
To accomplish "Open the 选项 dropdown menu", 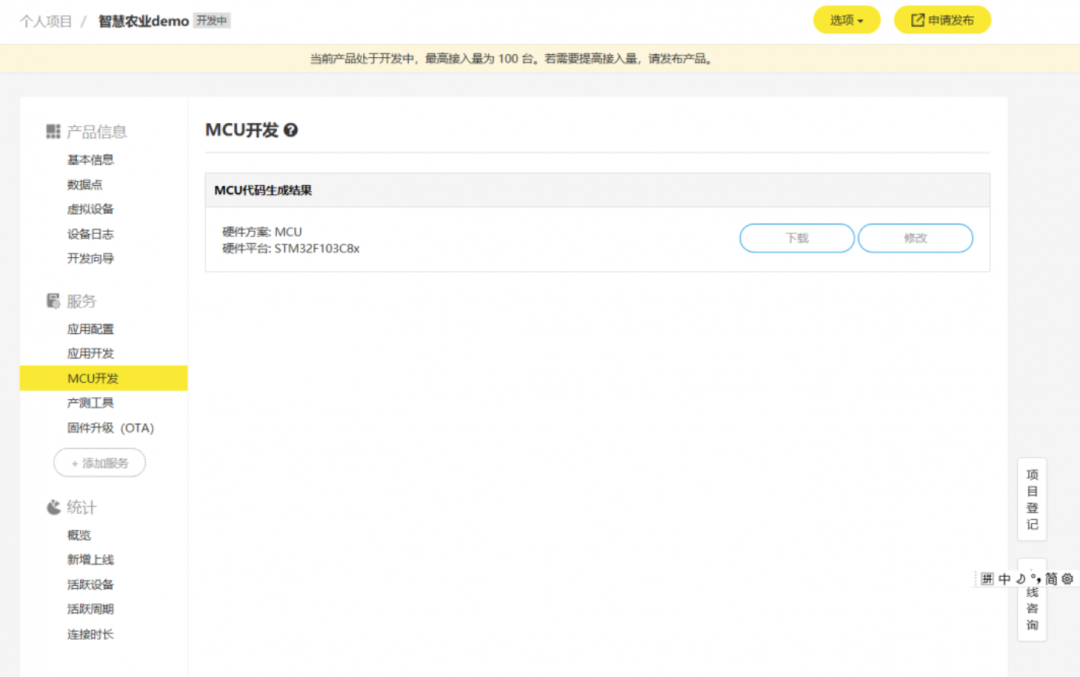I will (x=846, y=19).
